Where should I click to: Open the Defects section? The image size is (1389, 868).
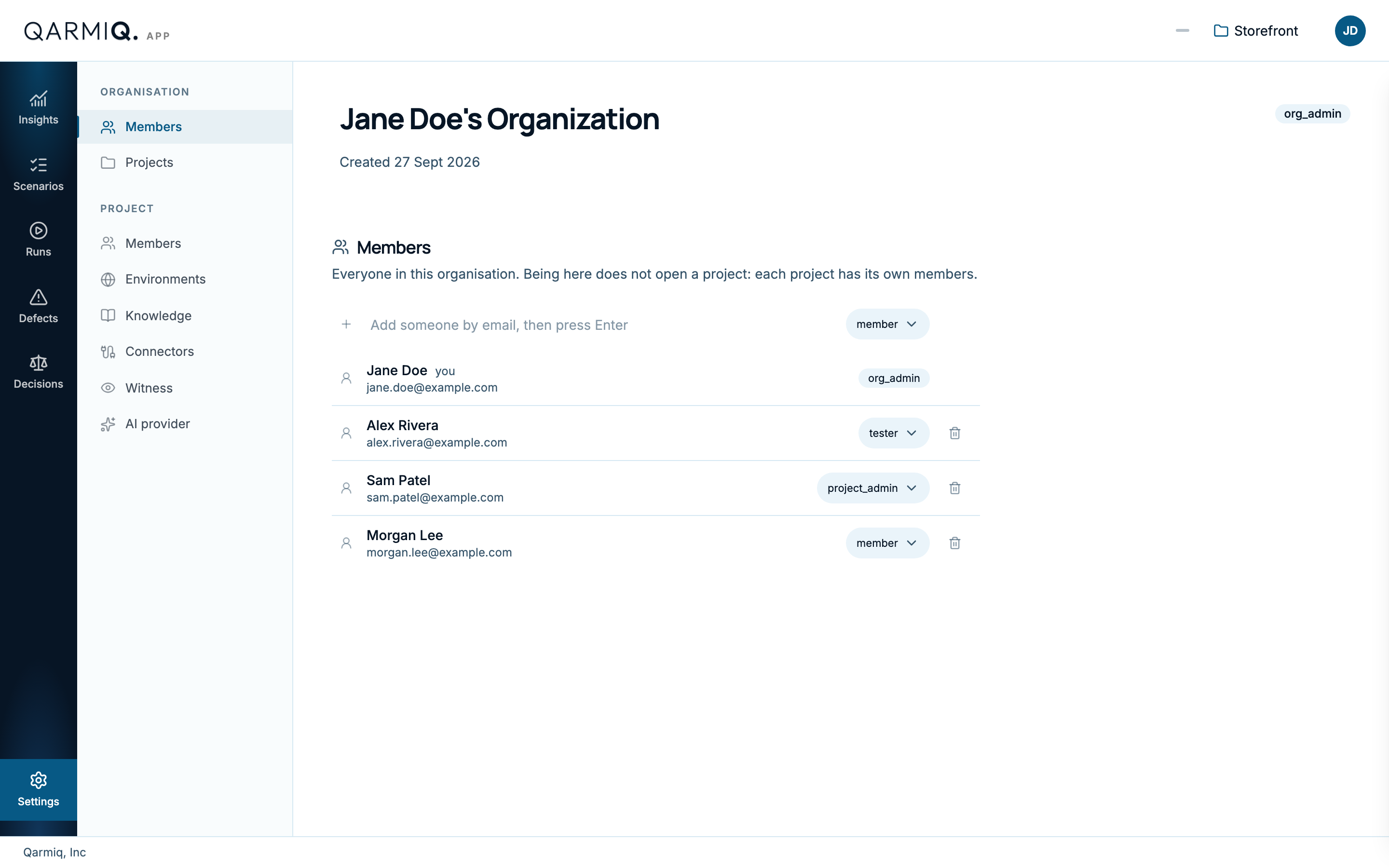pyautogui.click(x=39, y=306)
